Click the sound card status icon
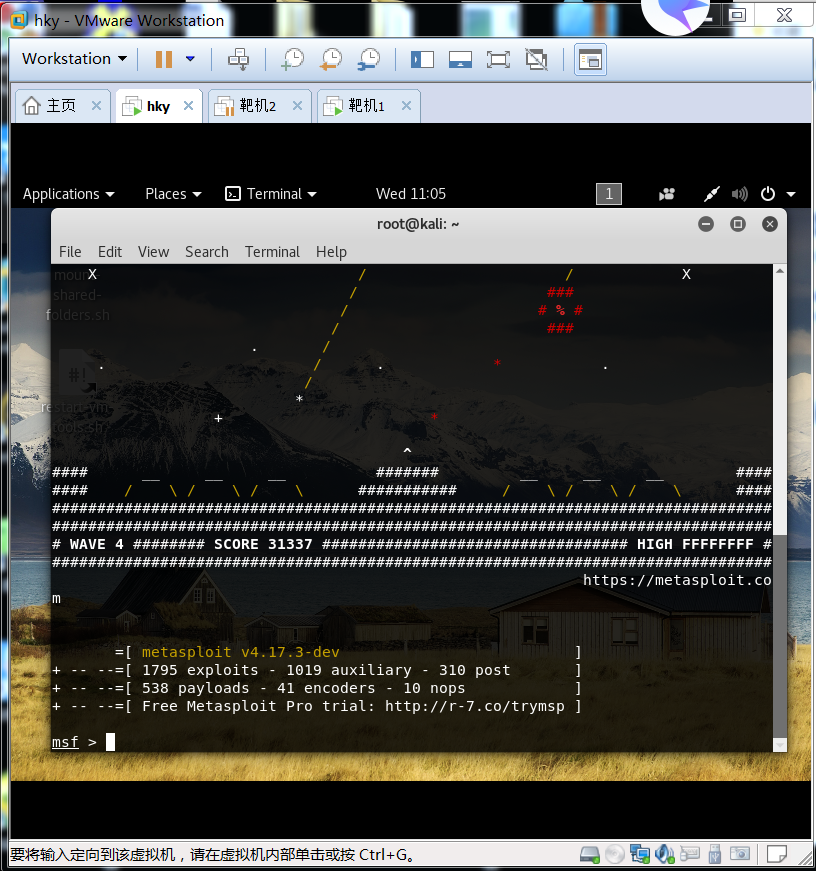Image resolution: width=816 pixels, height=871 pixels. coord(664,854)
